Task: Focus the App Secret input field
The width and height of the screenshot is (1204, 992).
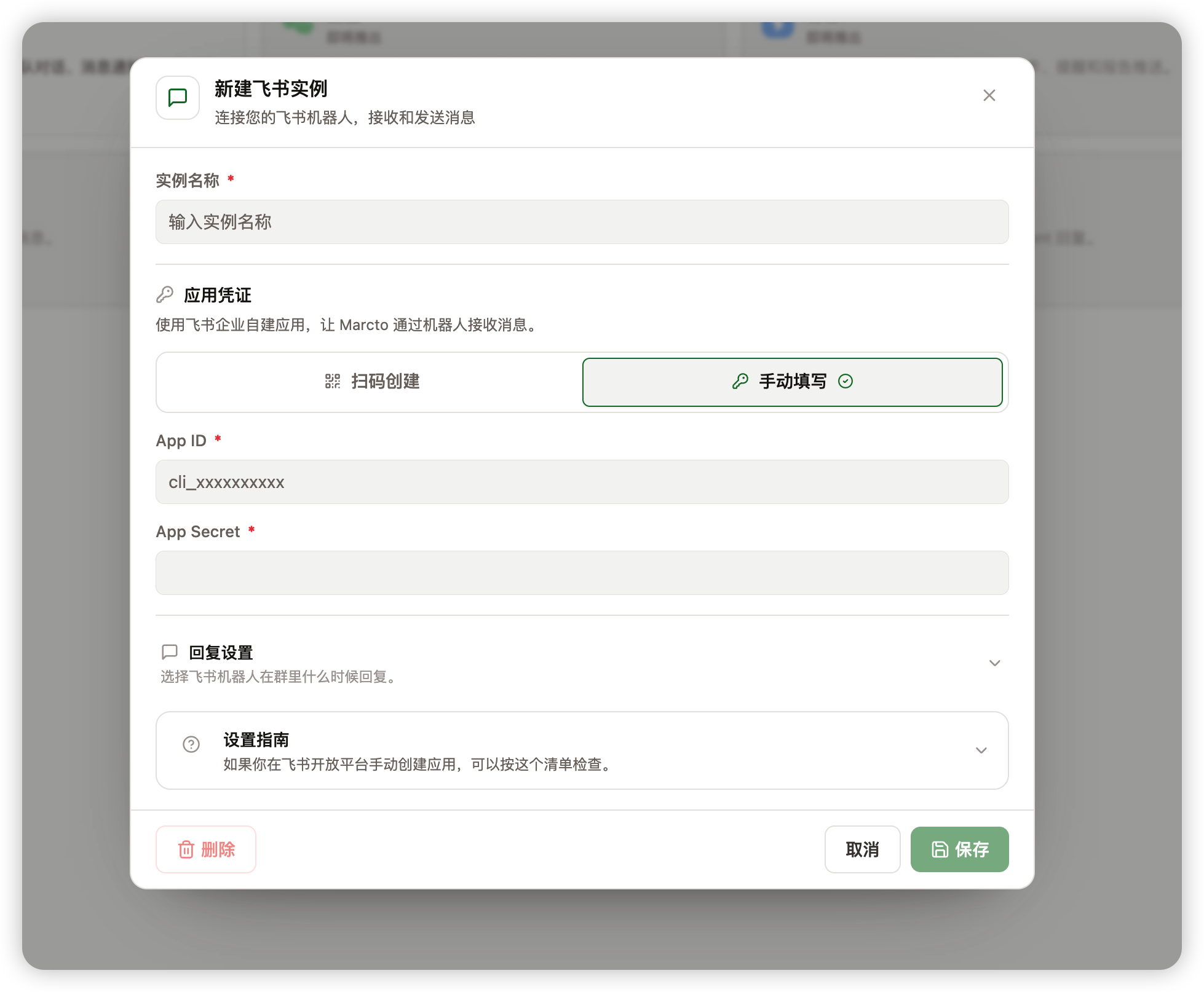Action: point(582,573)
